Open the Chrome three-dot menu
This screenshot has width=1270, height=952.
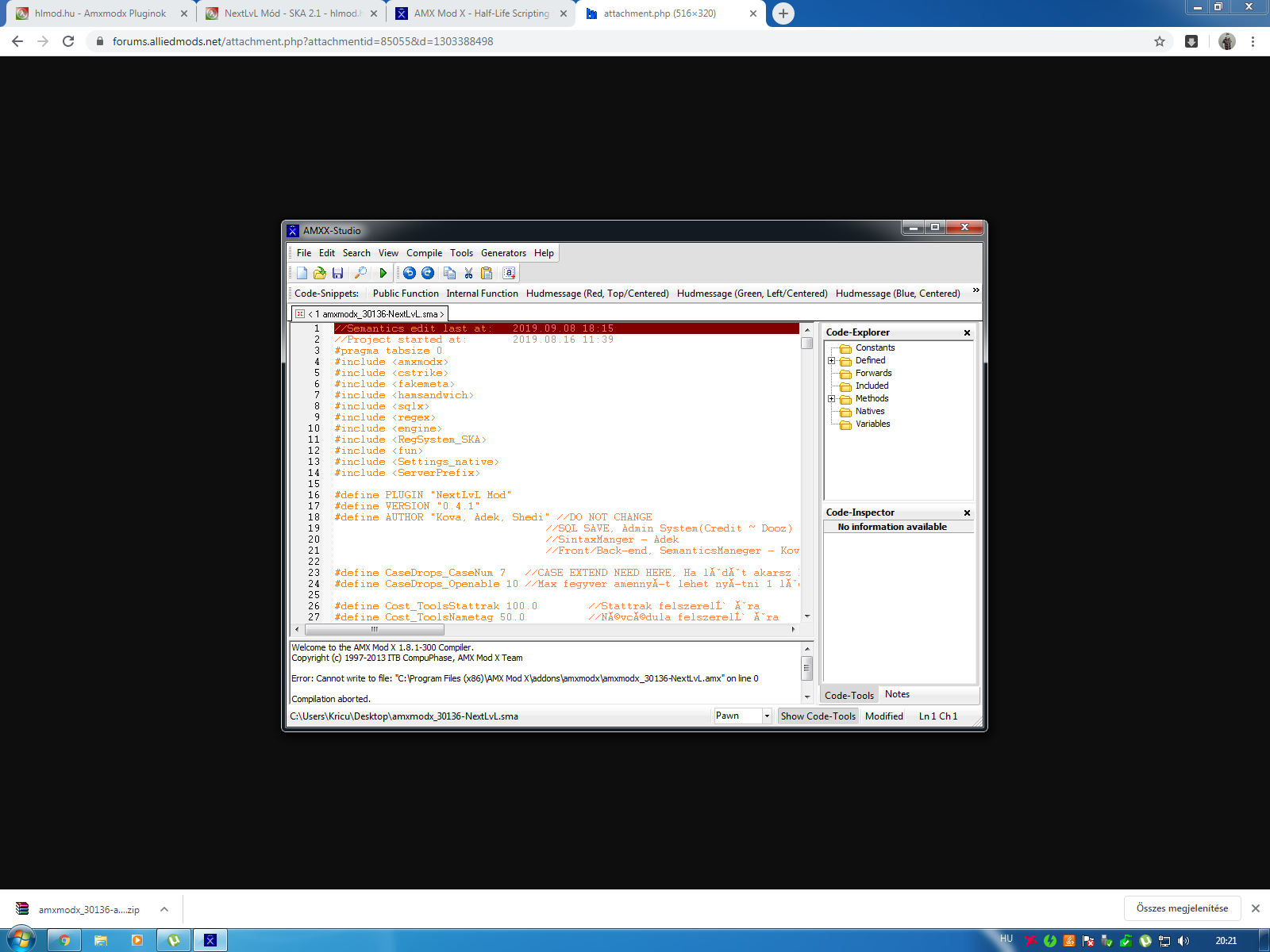tap(1253, 41)
